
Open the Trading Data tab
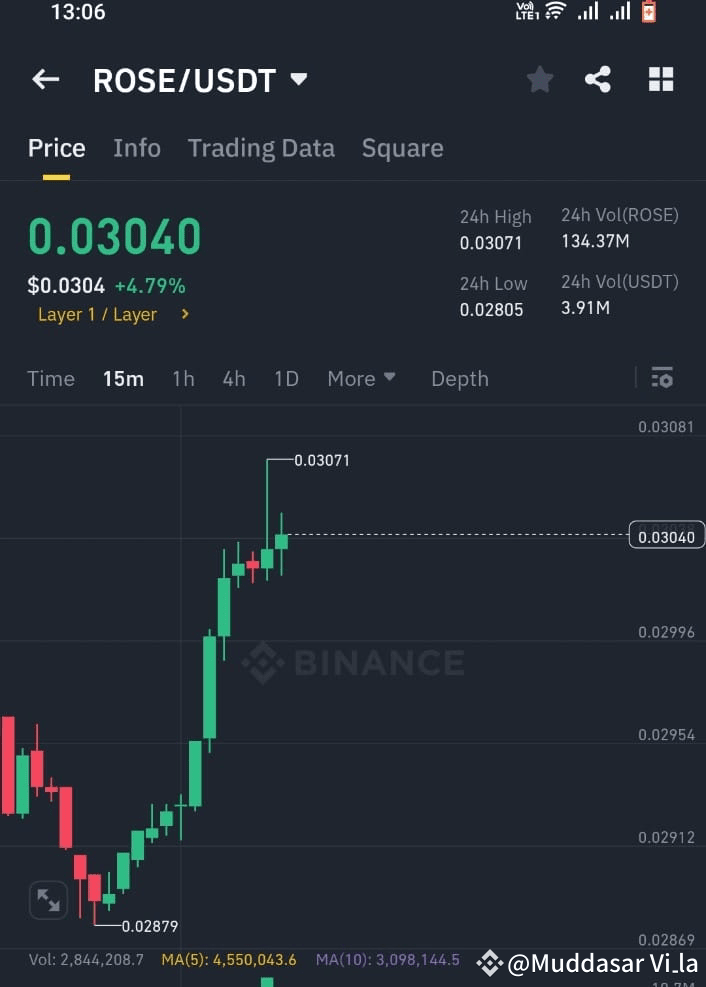coord(261,149)
